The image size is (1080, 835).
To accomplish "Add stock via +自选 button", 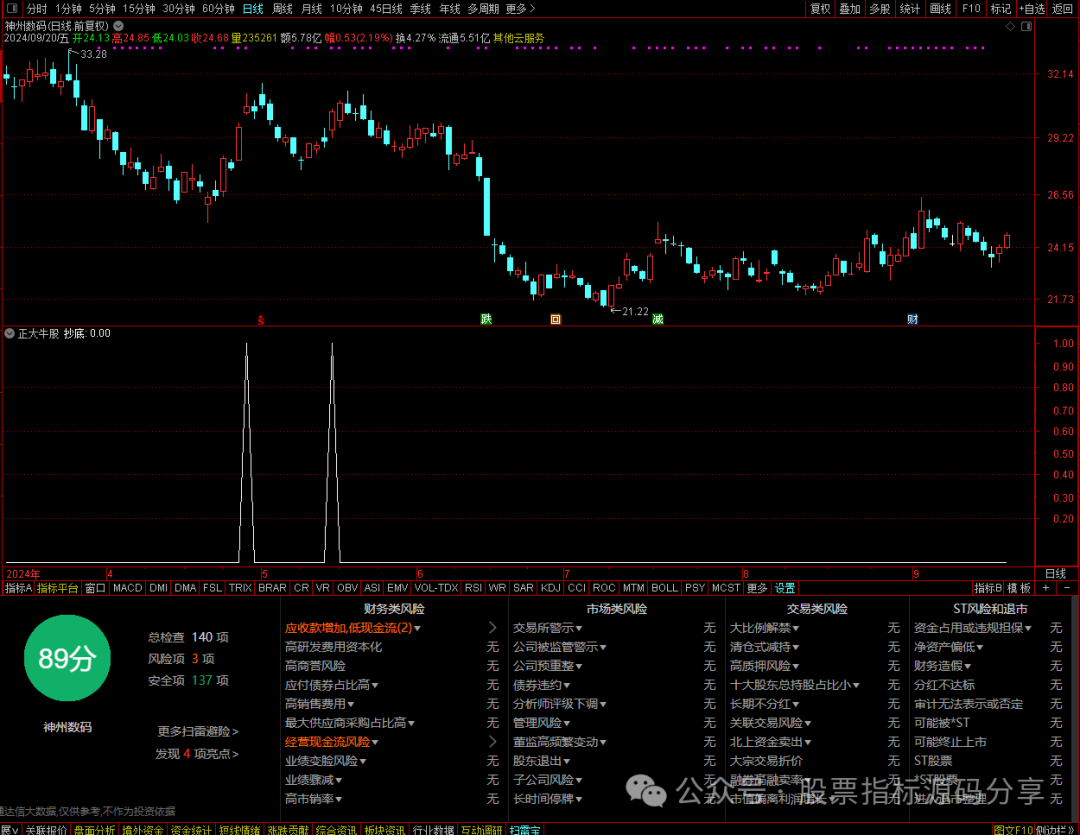I will pyautogui.click(x=1032, y=8).
